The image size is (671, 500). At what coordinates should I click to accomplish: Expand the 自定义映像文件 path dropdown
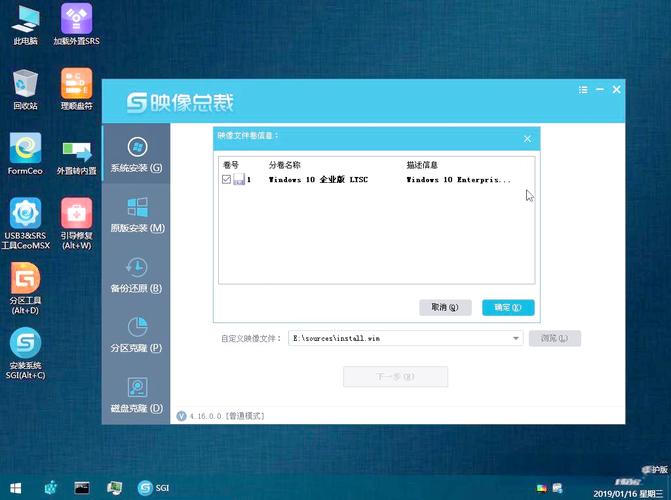point(516,339)
